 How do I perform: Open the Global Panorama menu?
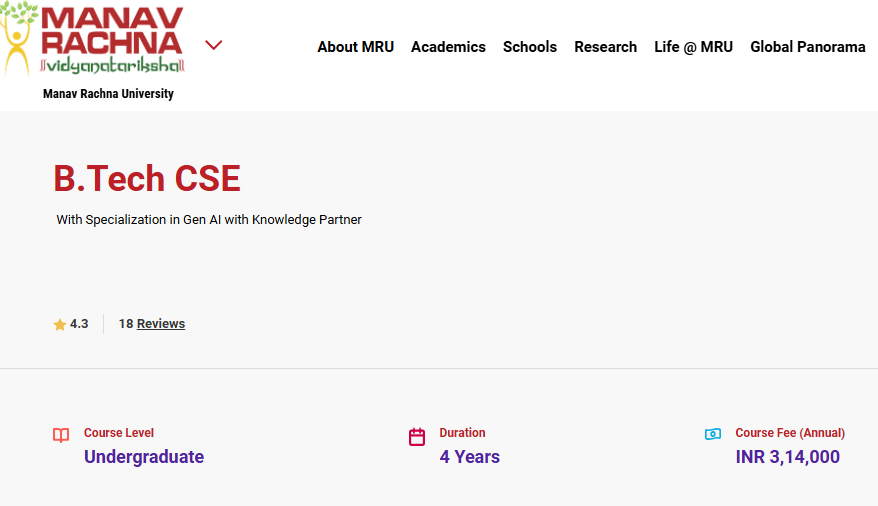click(x=807, y=47)
